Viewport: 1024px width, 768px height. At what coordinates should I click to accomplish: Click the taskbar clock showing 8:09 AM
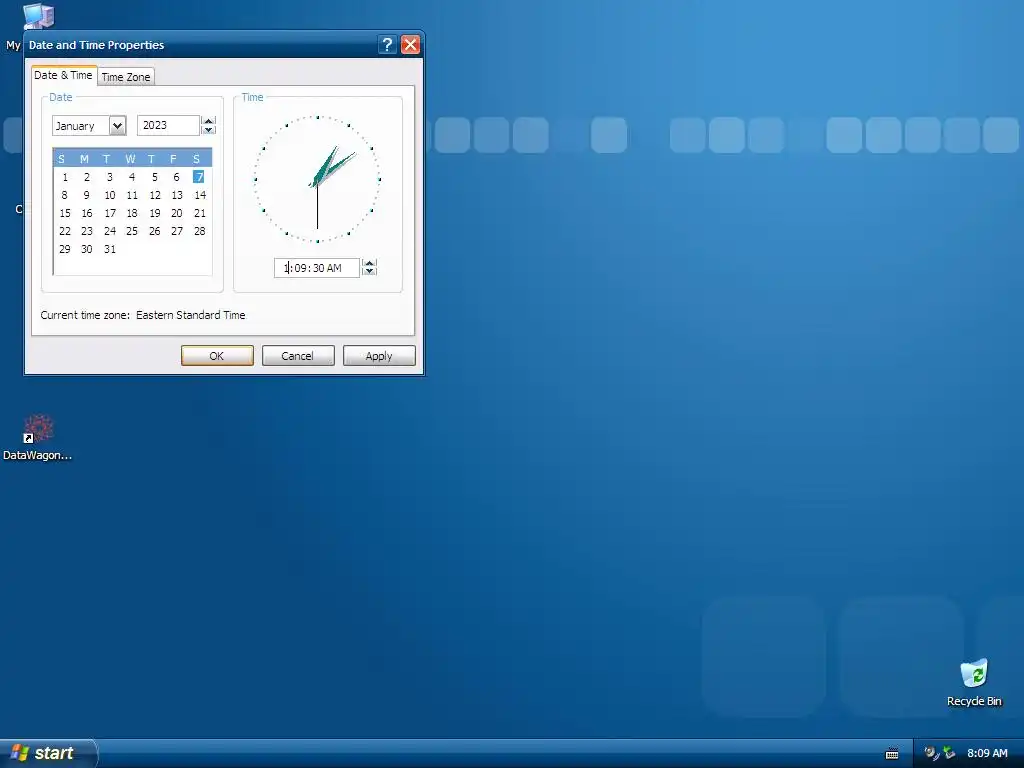(987, 753)
